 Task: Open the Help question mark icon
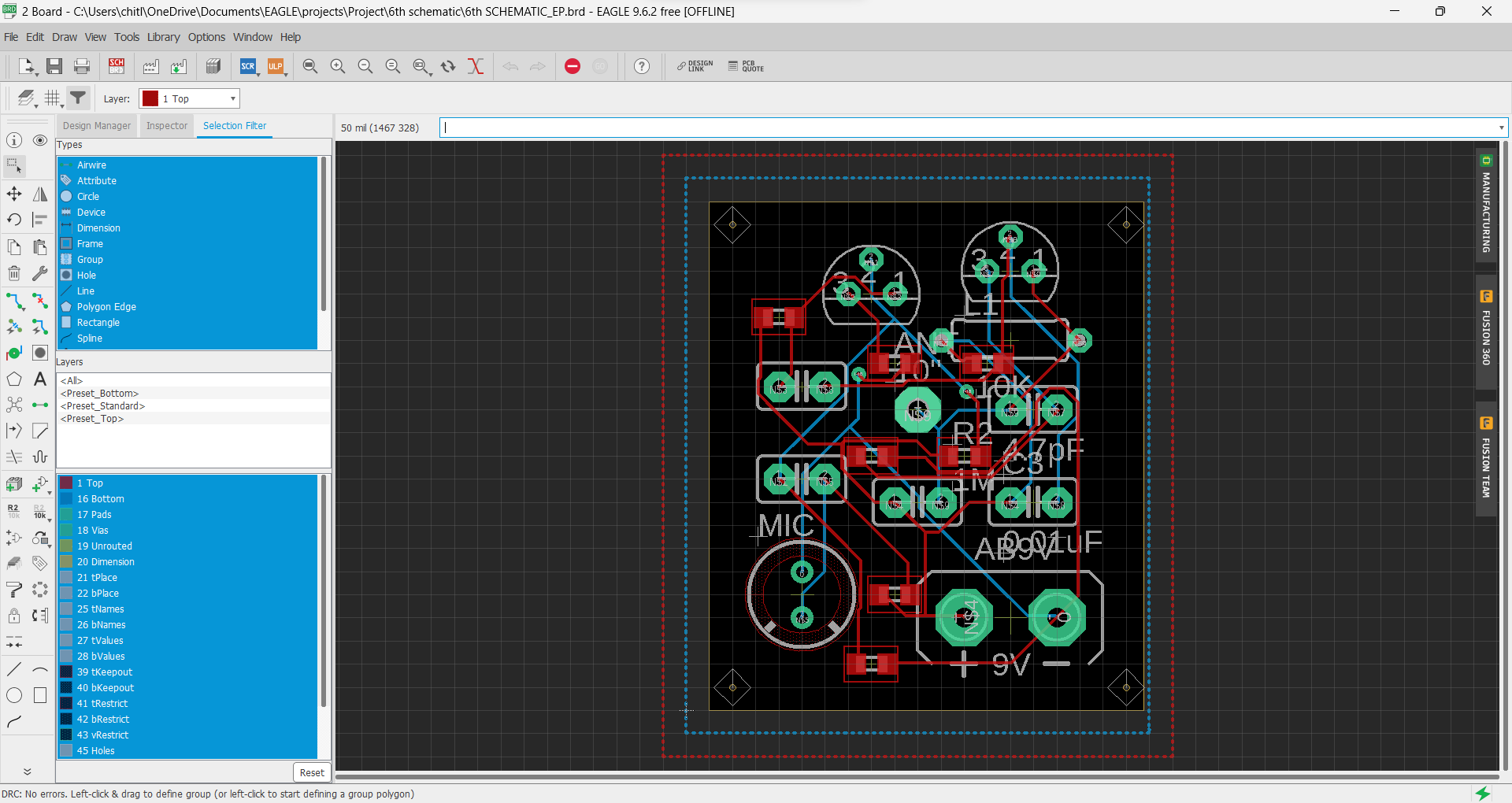[x=642, y=67]
